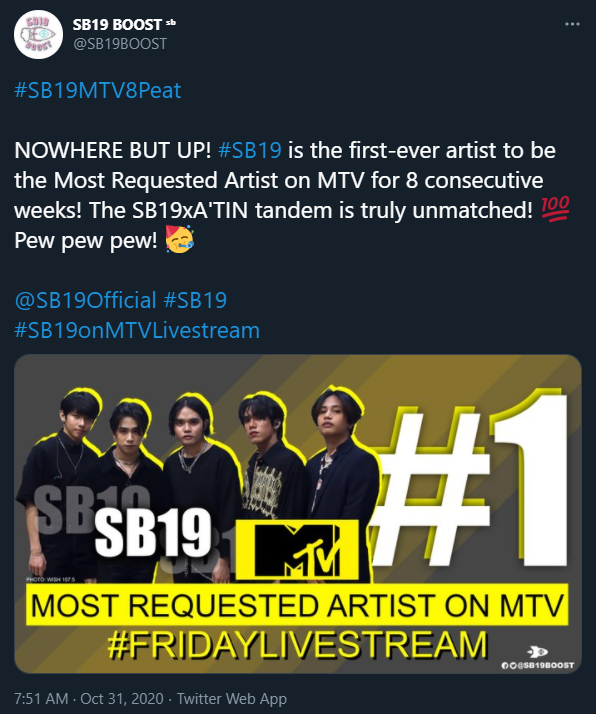Click the @SB19BOOST watermark in image corner
This screenshot has width=596, height=714.
pos(538,665)
